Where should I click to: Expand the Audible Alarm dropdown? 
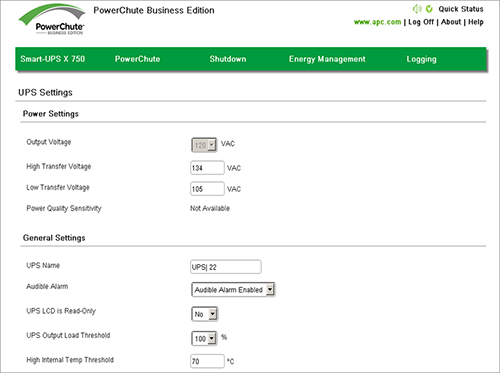coord(233,290)
